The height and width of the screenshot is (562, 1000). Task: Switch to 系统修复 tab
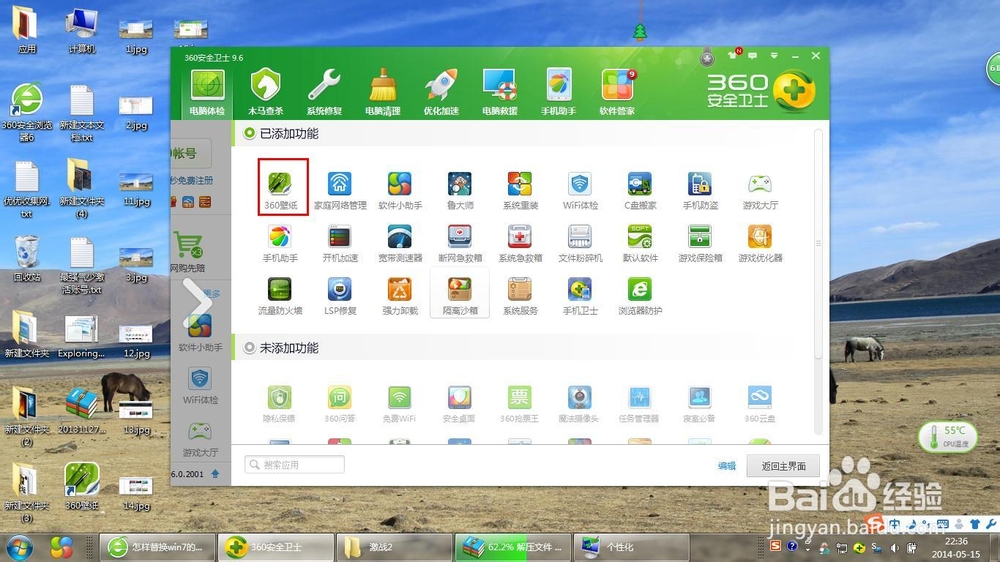click(325, 93)
